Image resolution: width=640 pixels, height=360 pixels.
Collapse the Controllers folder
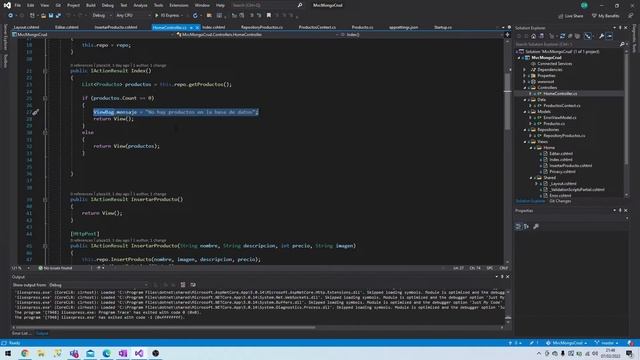tap(525, 87)
